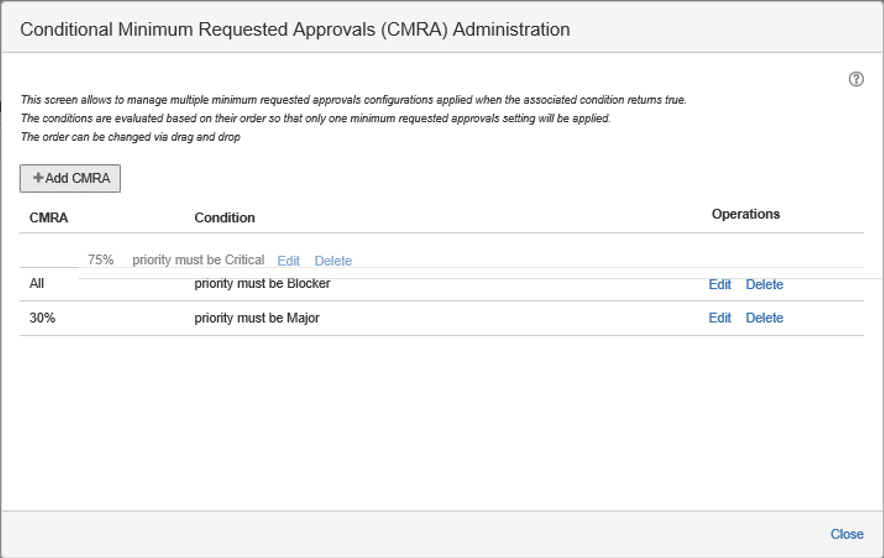Edit the priority must be Blocker rule
This screenshot has width=884, height=558.
click(720, 285)
